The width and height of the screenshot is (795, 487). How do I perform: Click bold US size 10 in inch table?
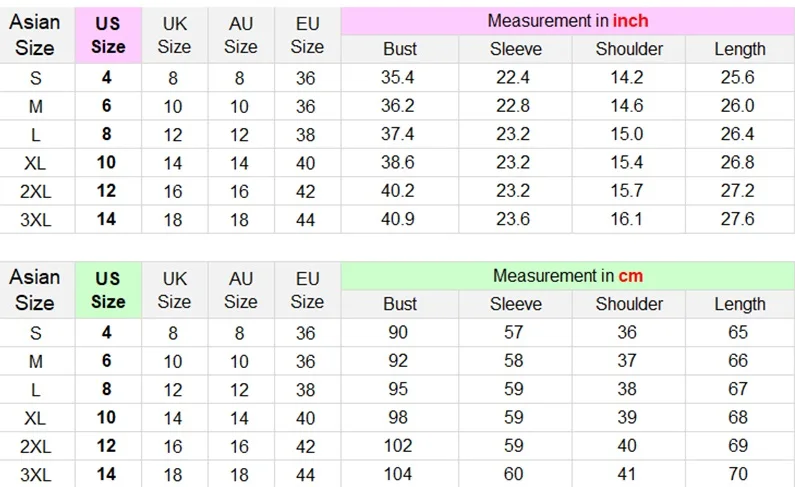(106, 163)
